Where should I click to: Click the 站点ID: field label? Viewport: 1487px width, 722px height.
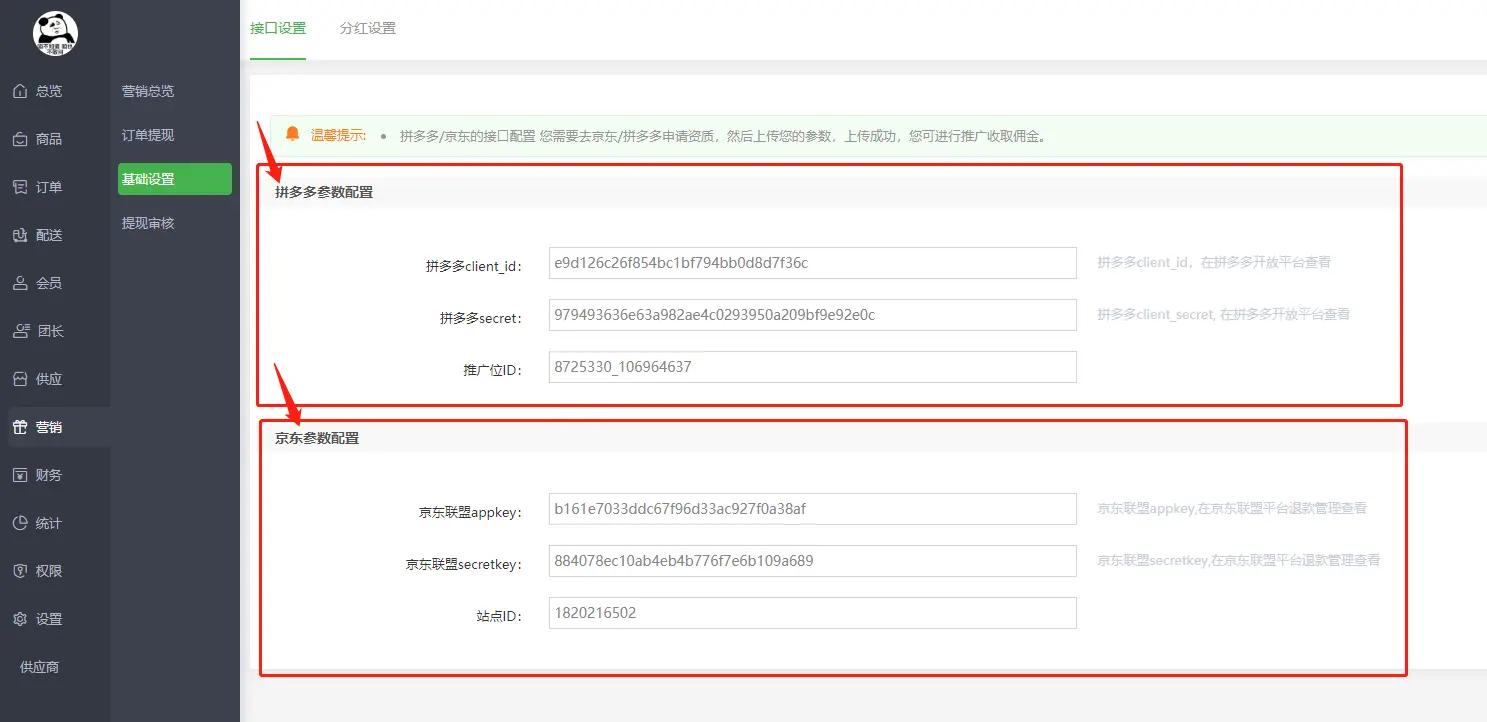pyautogui.click(x=500, y=617)
